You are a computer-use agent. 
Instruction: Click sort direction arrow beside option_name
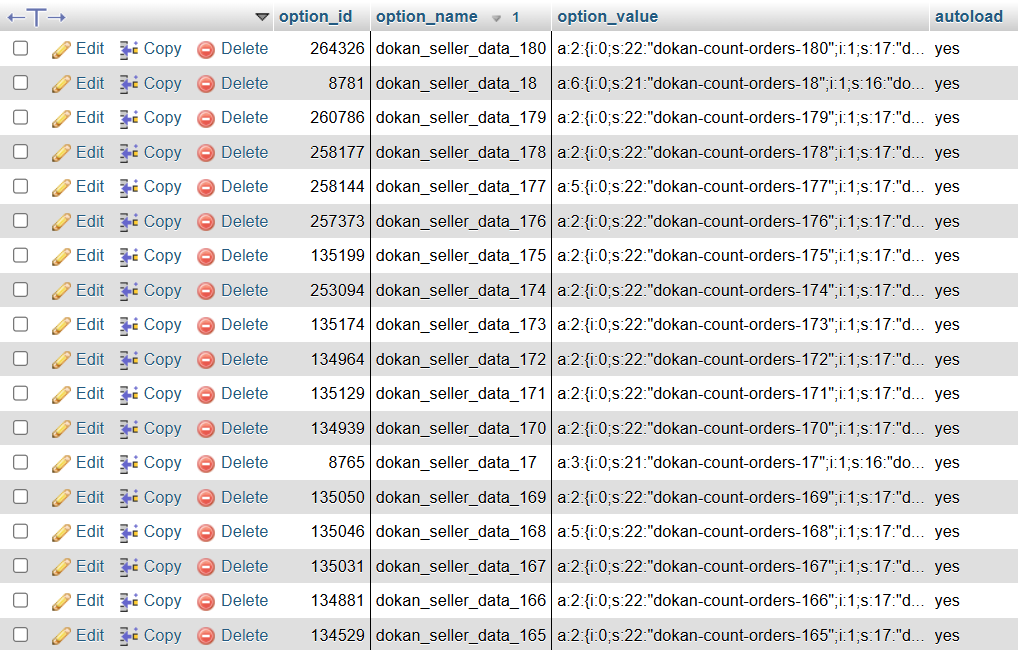497,18
